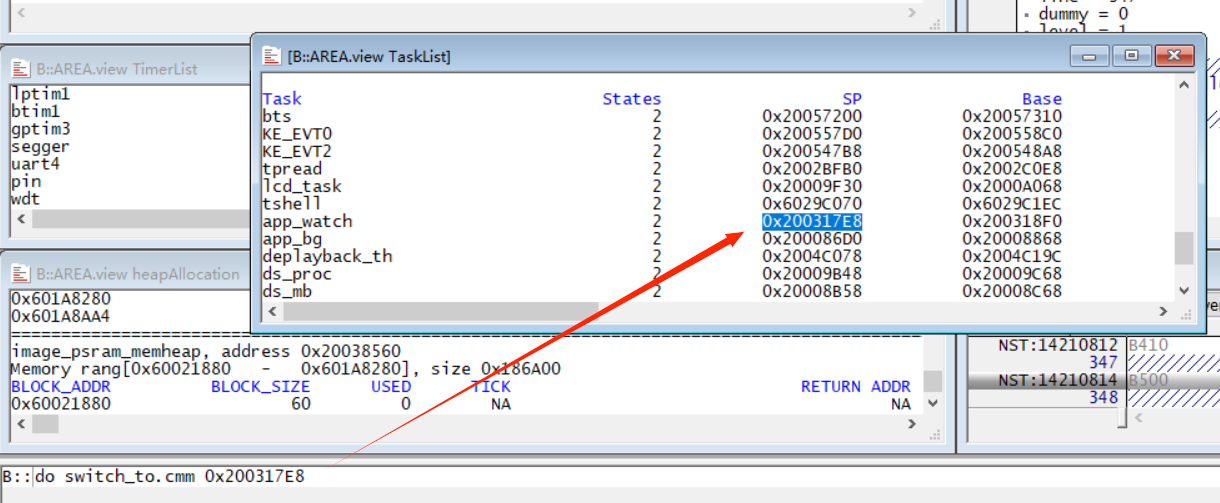Click the Task column header
The image size is (1220, 503).
(x=282, y=99)
